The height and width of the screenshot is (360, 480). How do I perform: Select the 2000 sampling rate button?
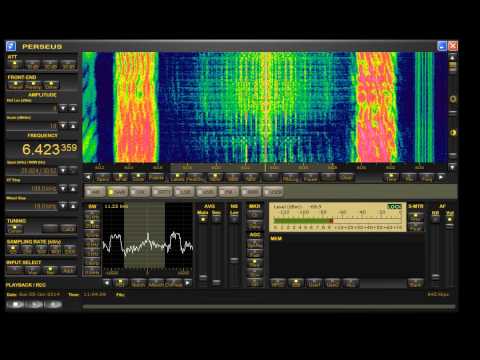point(70,249)
